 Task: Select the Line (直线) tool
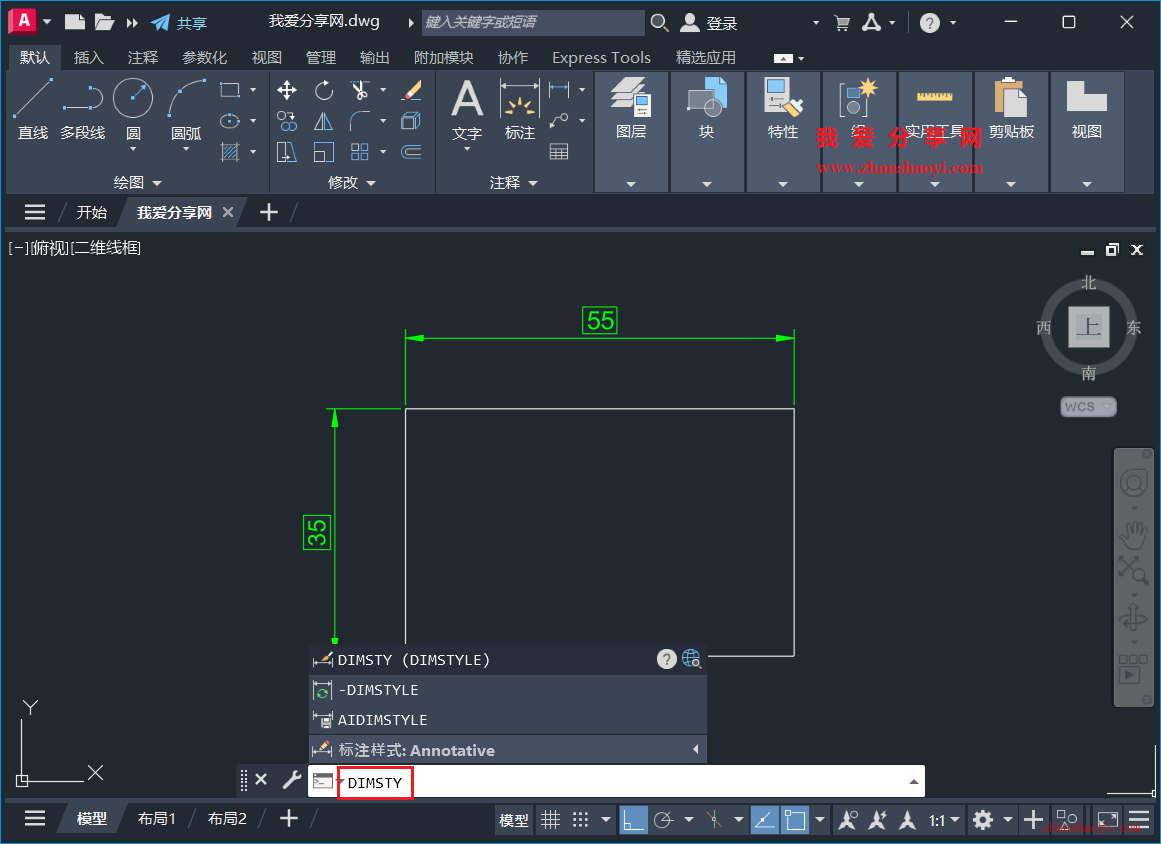point(33,109)
